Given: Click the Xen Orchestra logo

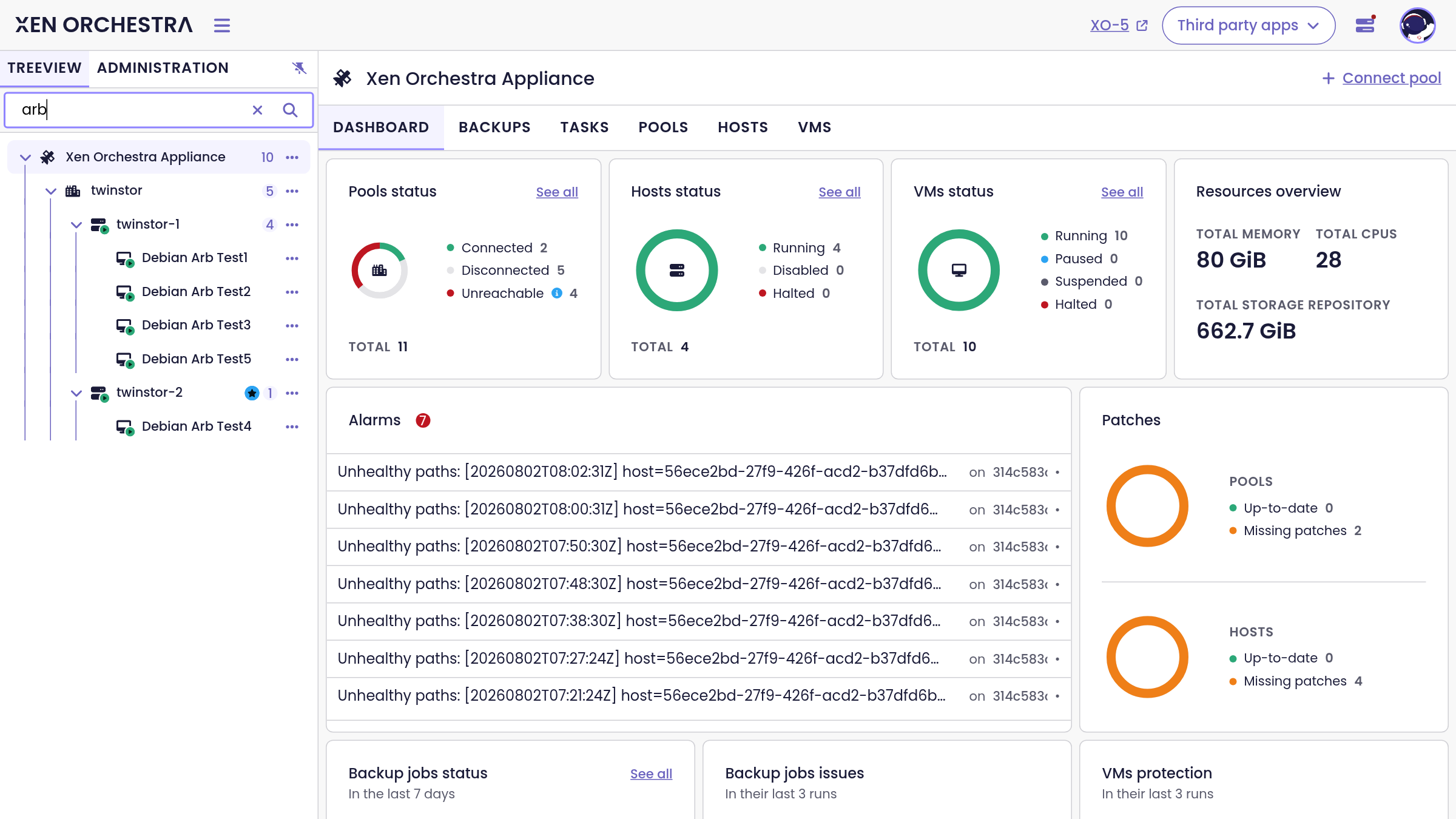Looking at the screenshot, I should [x=104, y=25].
